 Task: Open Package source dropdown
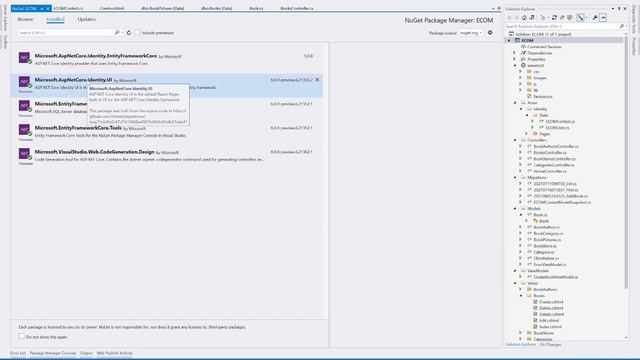[471, 33]
